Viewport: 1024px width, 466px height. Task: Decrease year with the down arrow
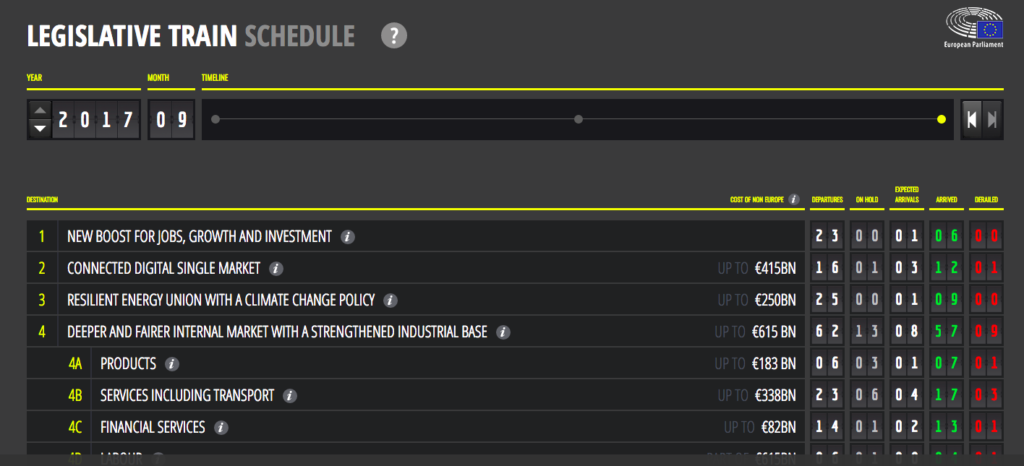40,129
